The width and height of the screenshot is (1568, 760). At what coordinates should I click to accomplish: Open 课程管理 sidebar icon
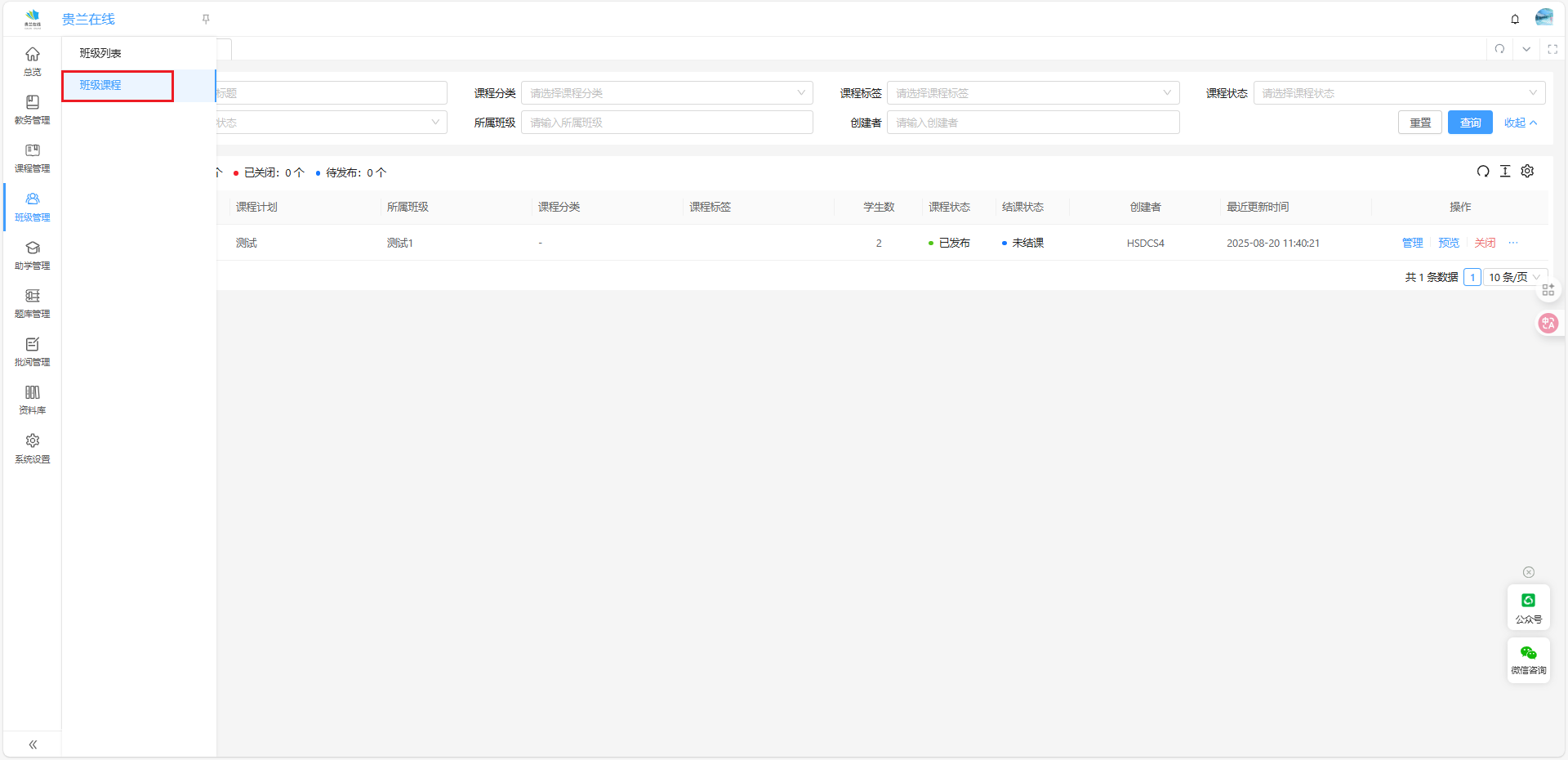coord(32,158)
